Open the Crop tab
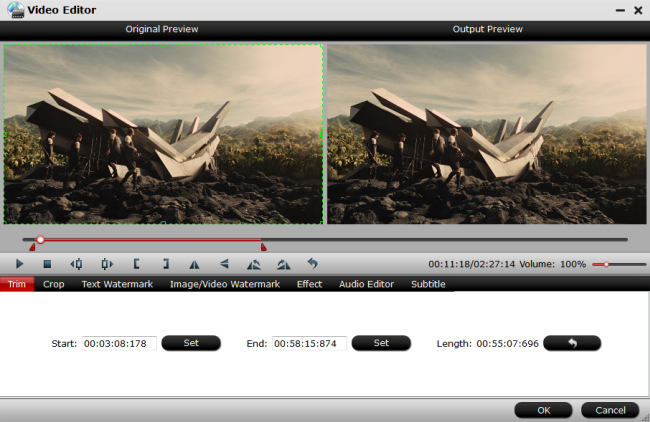Screen dimensions: 650x422 (53, 284)
